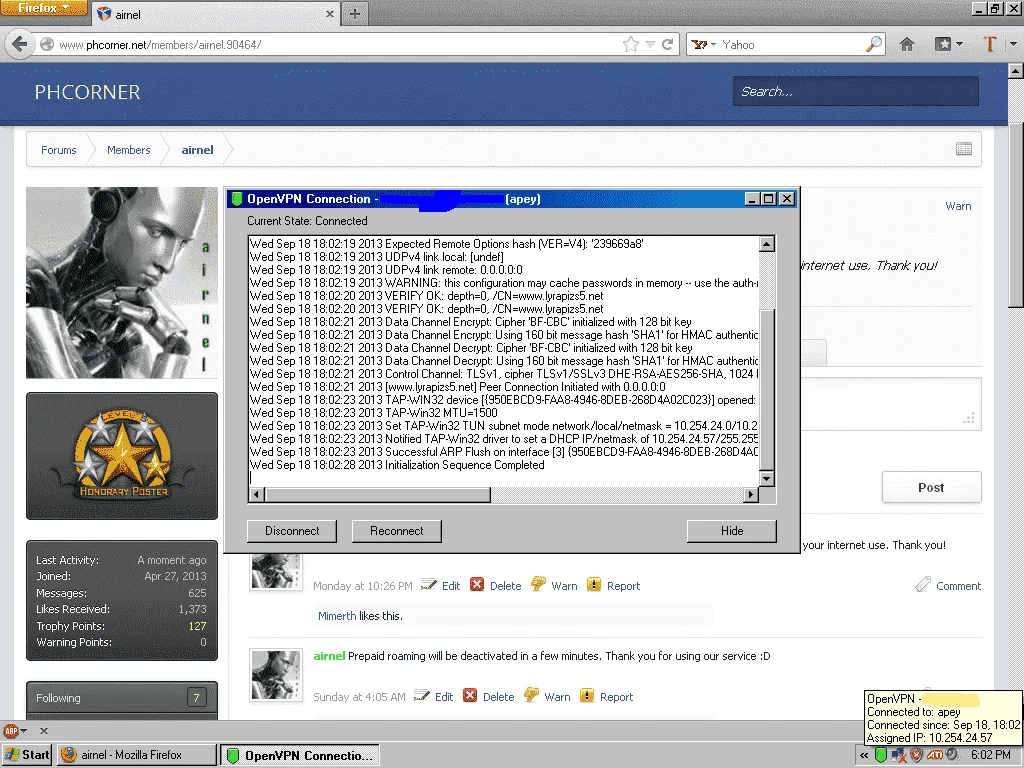Click the sitemap icon in breadcrumb bar
Screen dimensions: 1024x768
click(963, 149)
